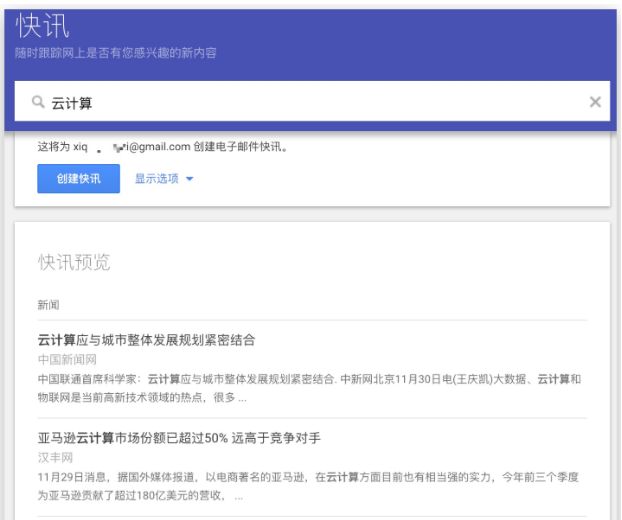This screenshot has height=520, width=622.
Task: Open the 显示选项 link
Action: click(156, 179)
